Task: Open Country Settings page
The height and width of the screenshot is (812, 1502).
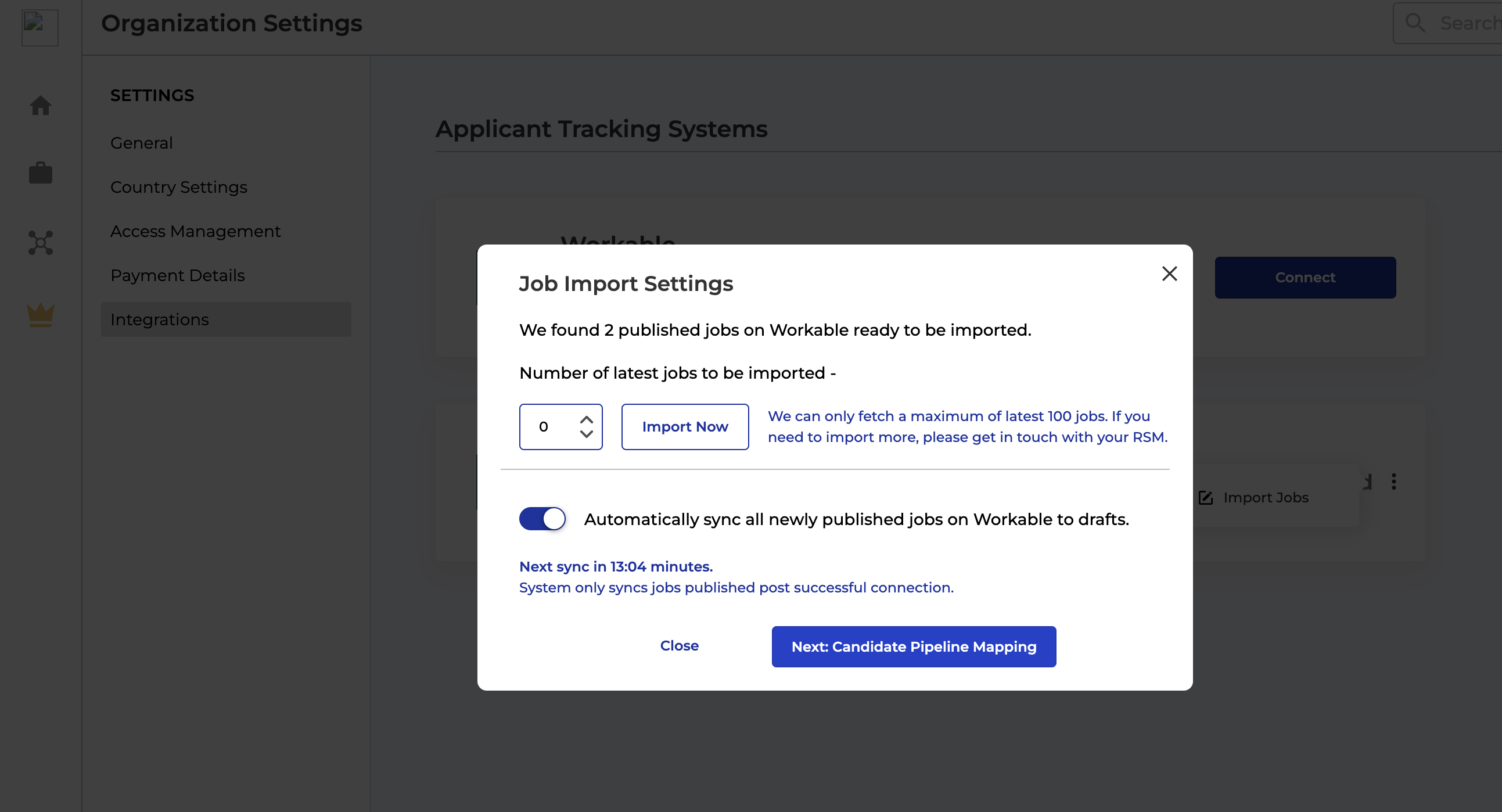Action: click(178, 187)
